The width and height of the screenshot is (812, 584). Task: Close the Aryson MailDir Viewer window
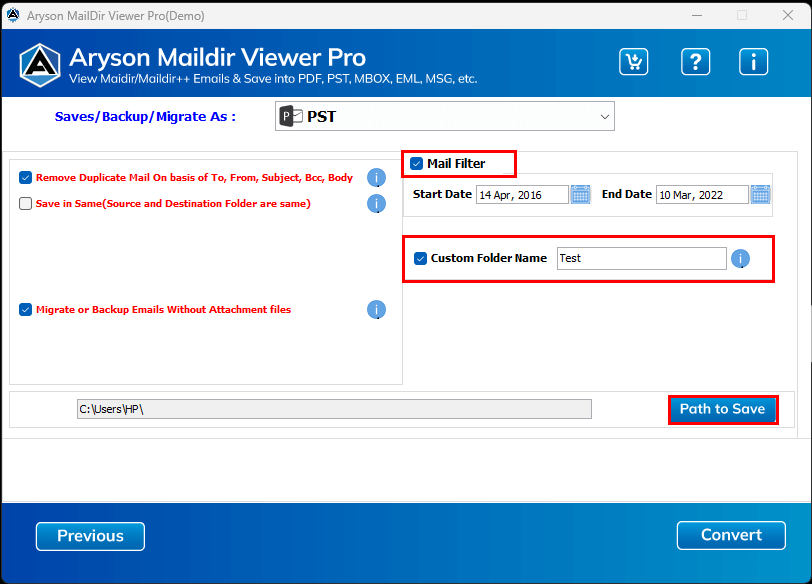788,16
